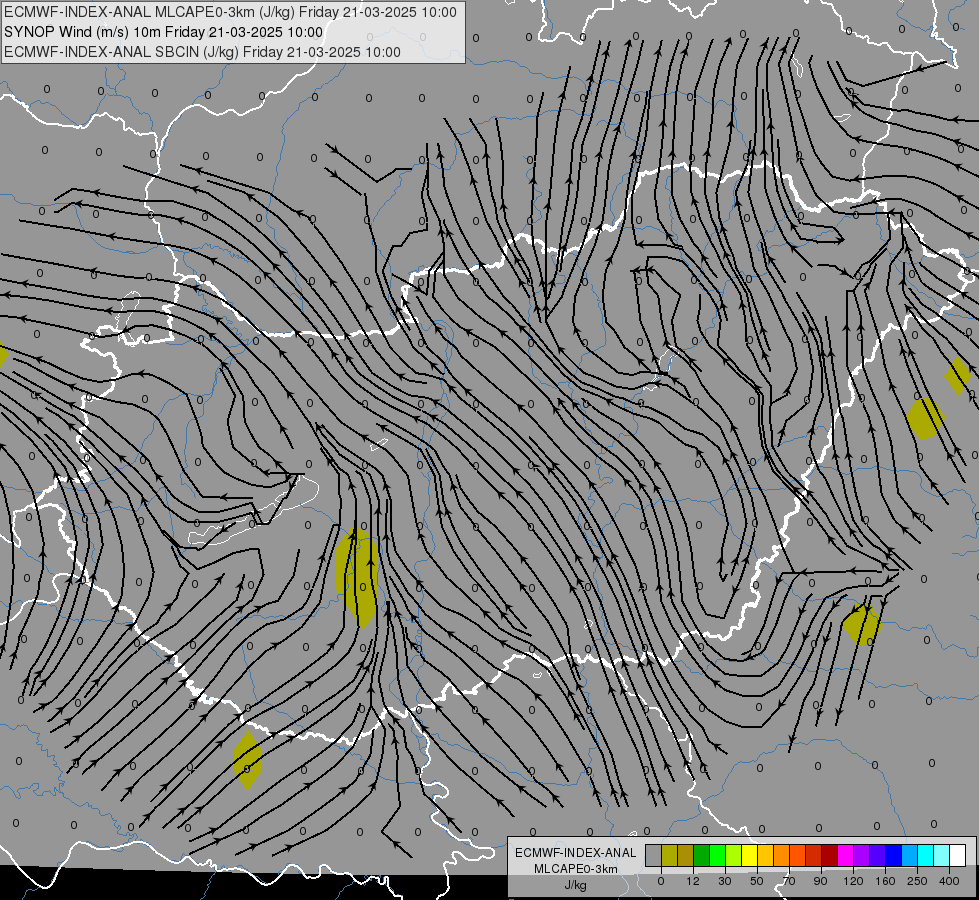Select the legend tick value '30'
979x900 pixels.
pyautogui.click(x=725, y=881)
